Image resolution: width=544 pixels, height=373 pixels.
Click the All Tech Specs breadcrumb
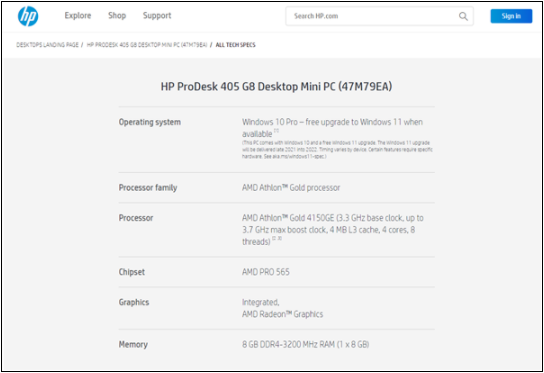236,45
